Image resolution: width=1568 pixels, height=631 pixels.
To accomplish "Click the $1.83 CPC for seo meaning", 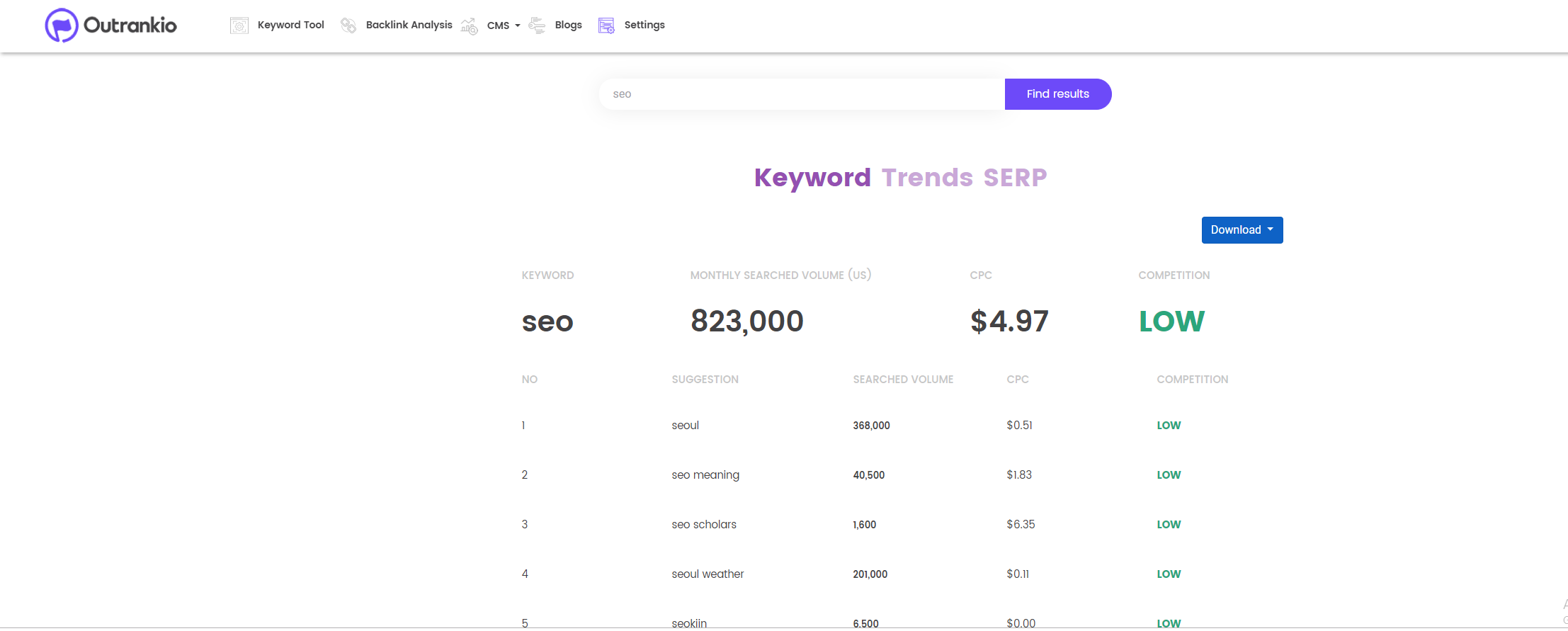I will click(x=1020, y=475).
